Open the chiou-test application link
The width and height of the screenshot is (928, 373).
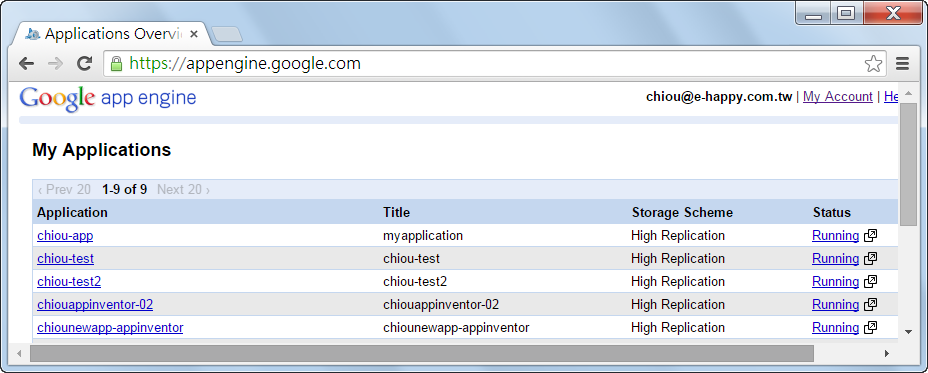65,259
